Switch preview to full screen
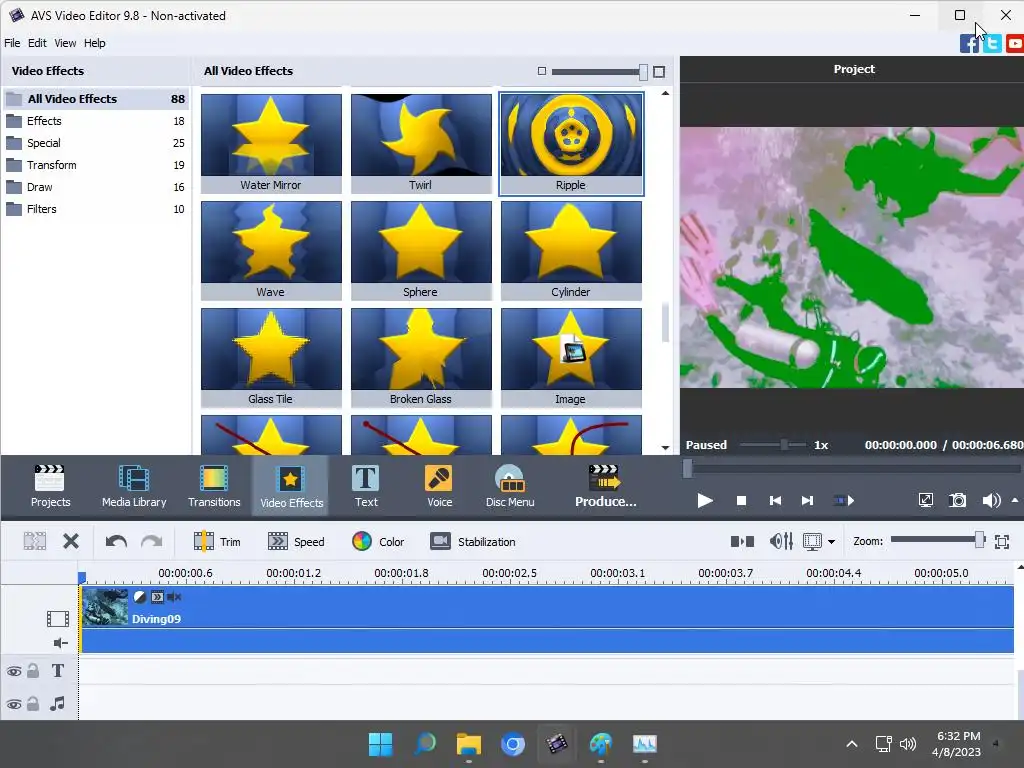This screenshot has width=1024, height=768. [925, 500]
